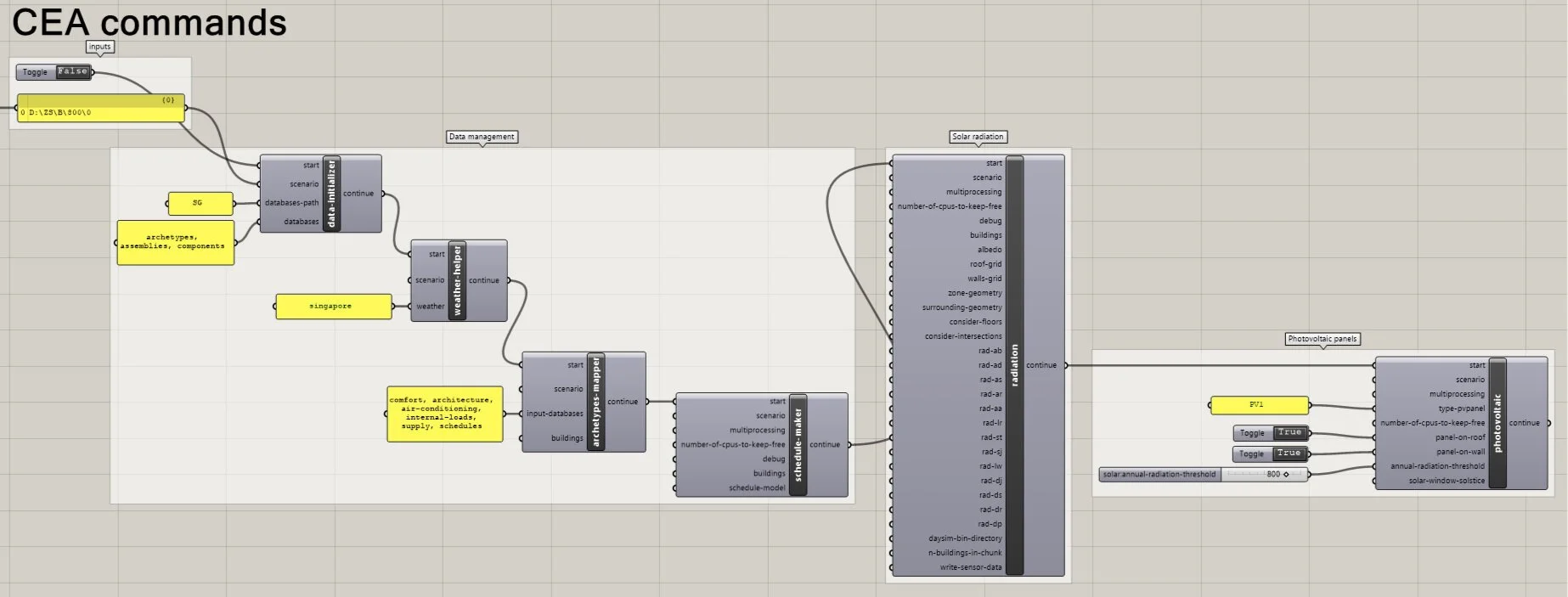Click the daysim-bin-directory input
Viewport: 1568px width, 597px height.
tap(965, 538)
